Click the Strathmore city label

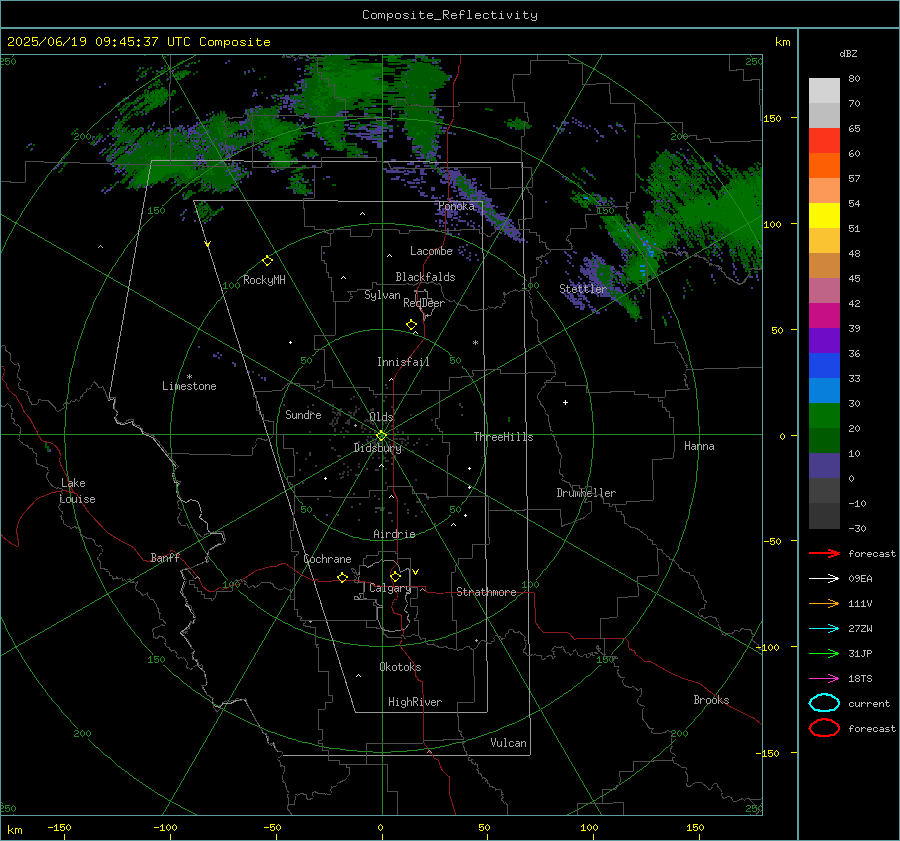coord(486,592)
